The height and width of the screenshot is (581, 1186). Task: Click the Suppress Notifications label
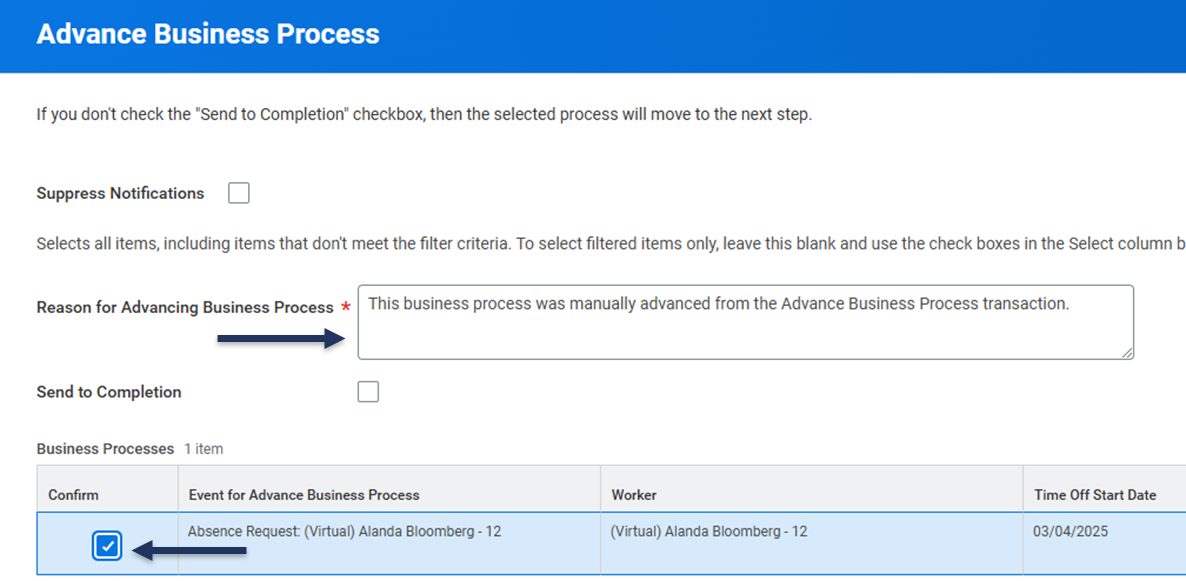120,193
